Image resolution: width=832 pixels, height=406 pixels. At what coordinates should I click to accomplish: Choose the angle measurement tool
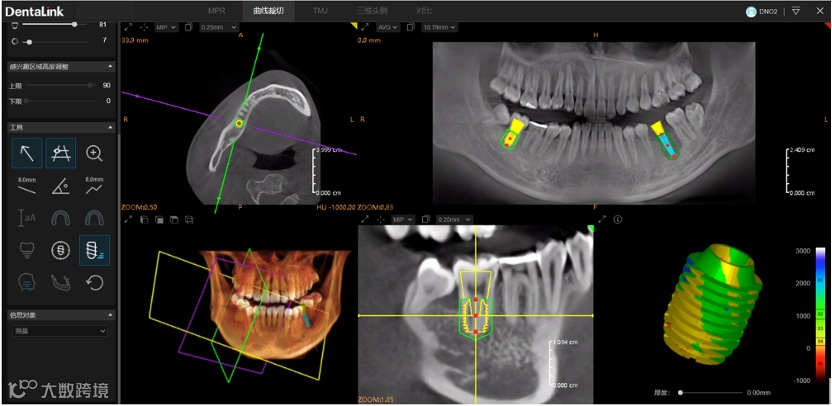(x=60, y=186)
